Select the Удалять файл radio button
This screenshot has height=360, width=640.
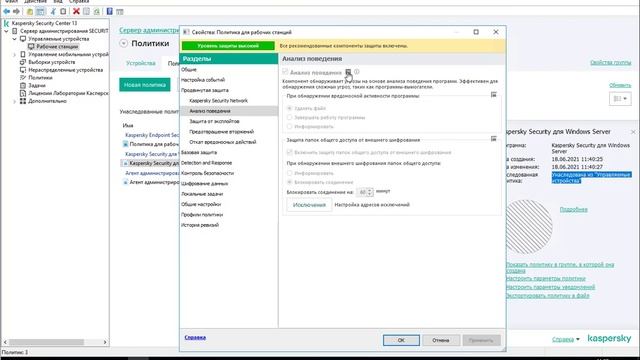pyautogui.click(x=289, y=108)
